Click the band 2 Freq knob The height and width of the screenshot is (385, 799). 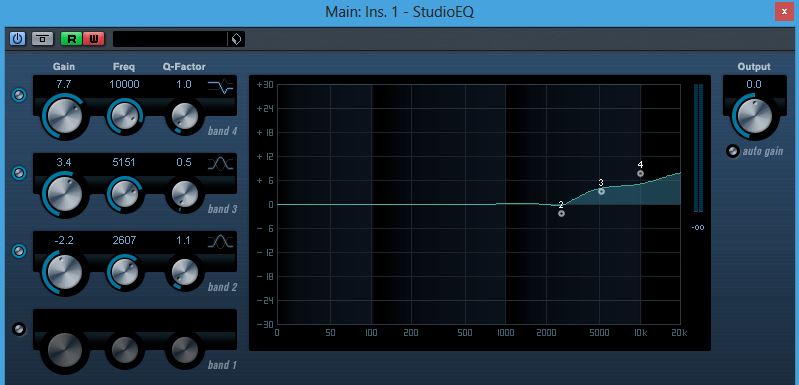coord(124,272)
